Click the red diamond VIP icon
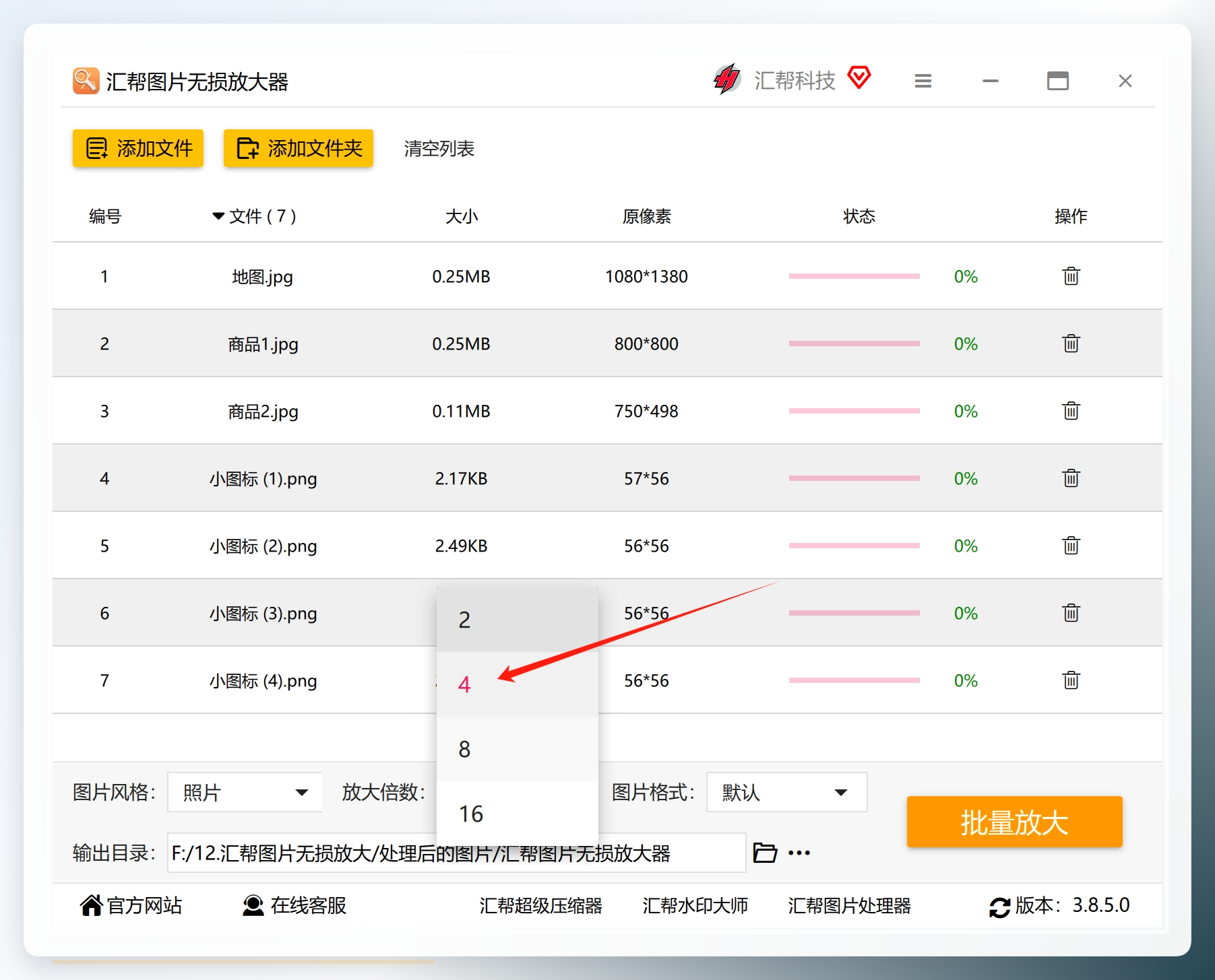 tap(859, 78)
